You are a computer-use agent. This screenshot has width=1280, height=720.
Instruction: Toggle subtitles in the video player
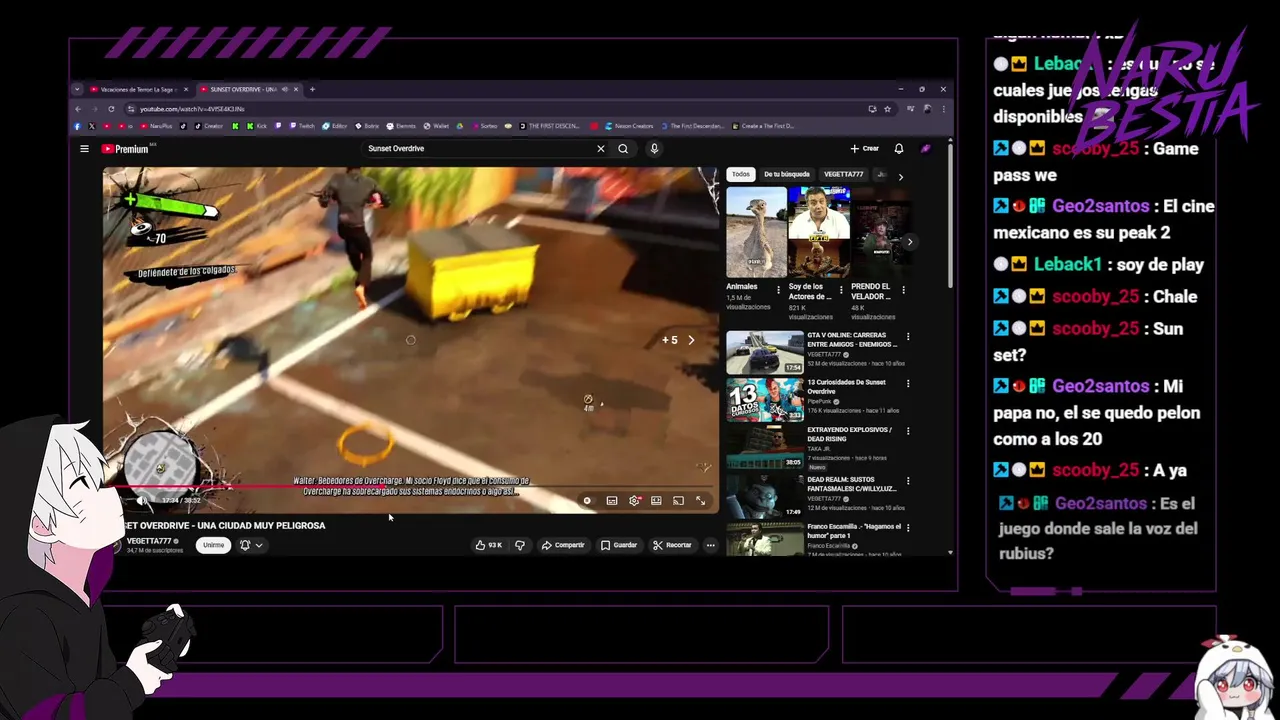pyautogui.click(x=612, y=501)
